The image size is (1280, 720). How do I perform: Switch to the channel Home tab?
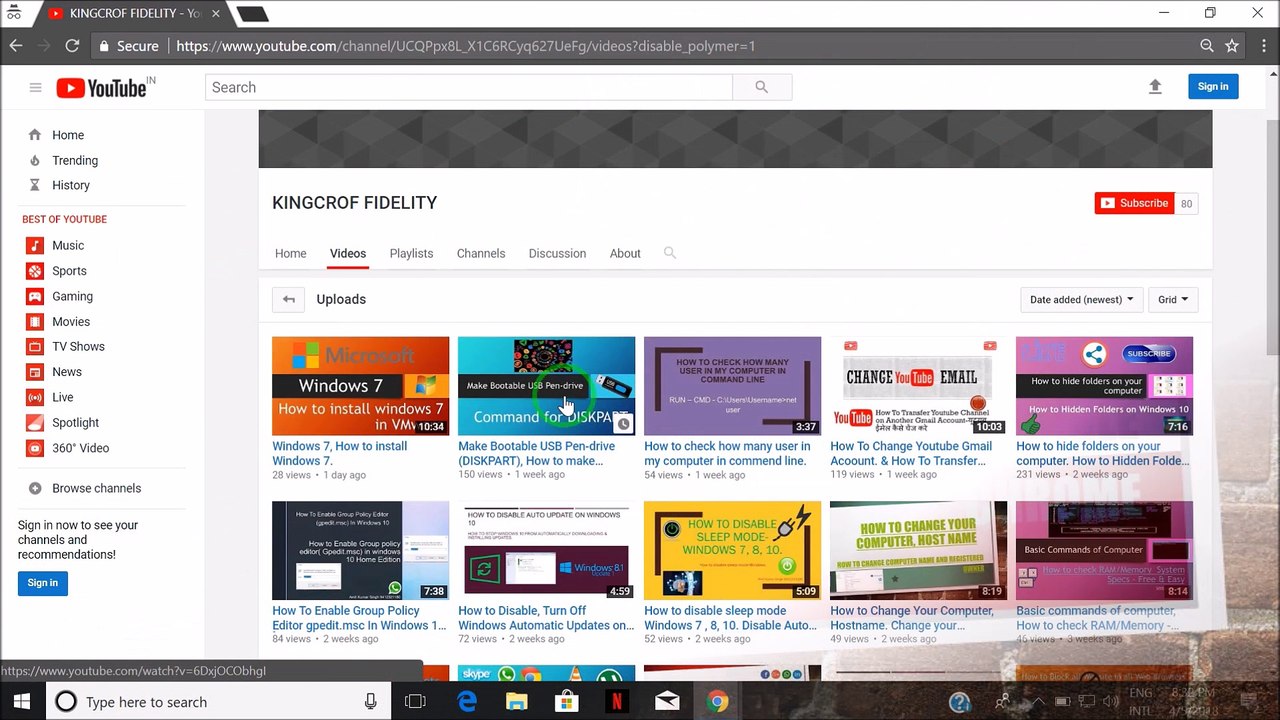point(291,253)
